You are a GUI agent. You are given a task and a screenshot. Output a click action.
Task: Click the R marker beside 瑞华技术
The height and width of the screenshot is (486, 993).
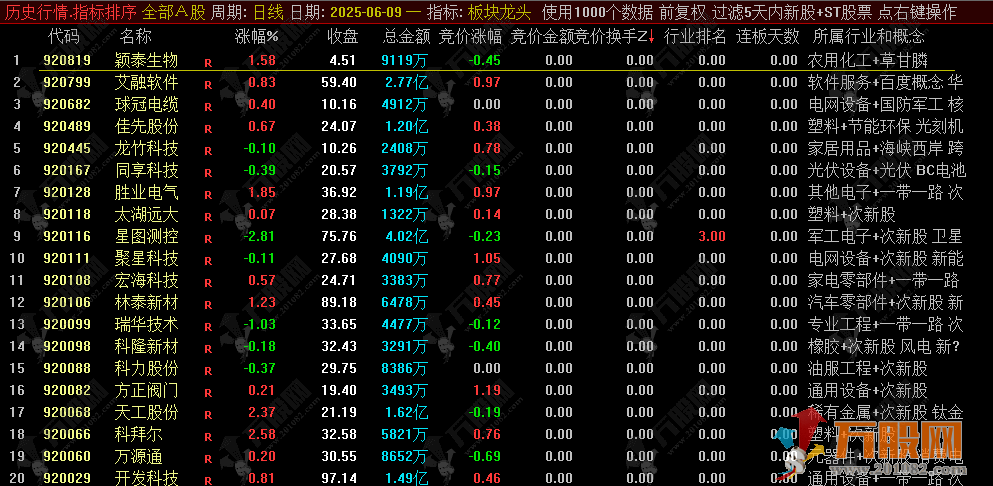tap(208, 328)
